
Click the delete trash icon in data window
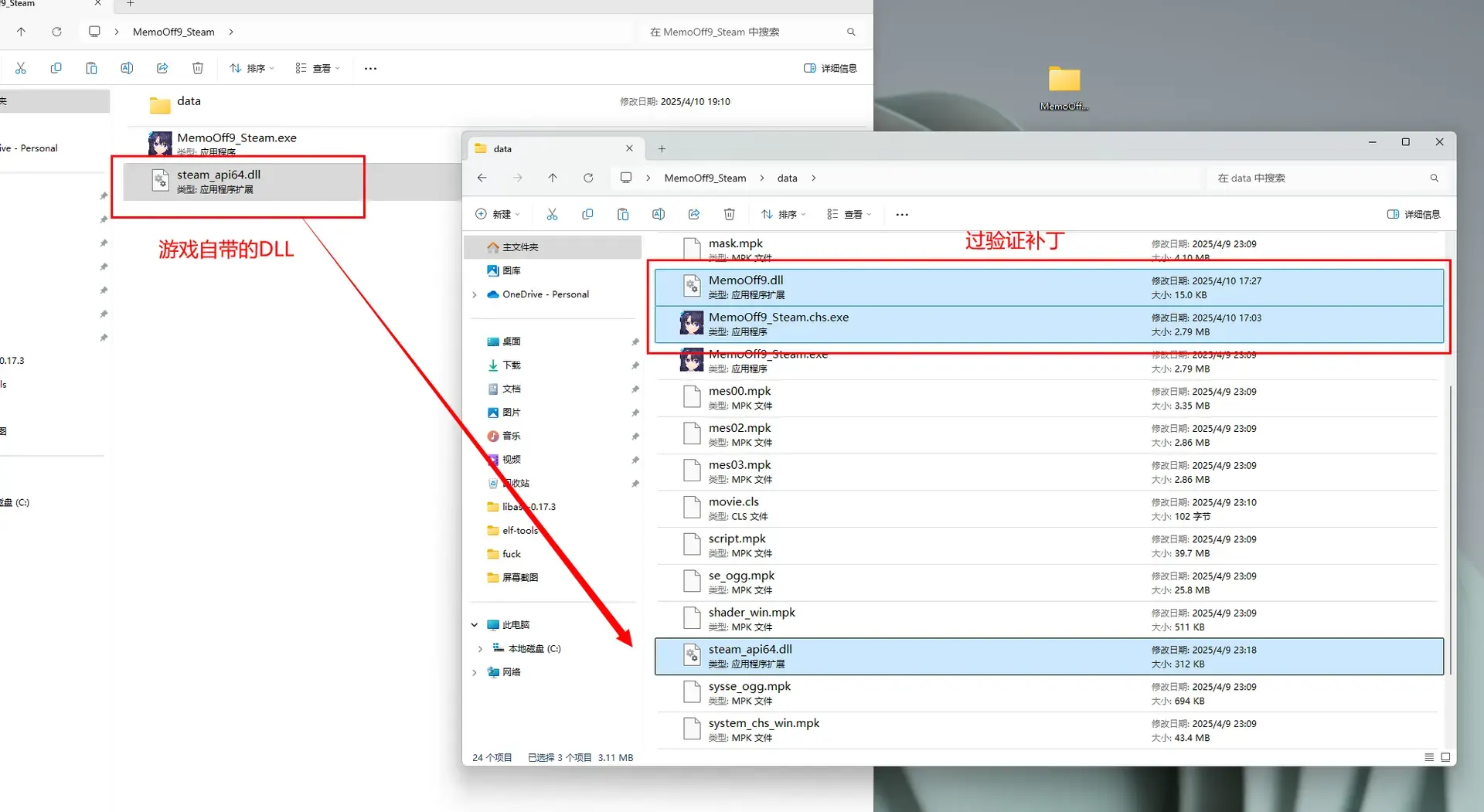tap(729, 214)
